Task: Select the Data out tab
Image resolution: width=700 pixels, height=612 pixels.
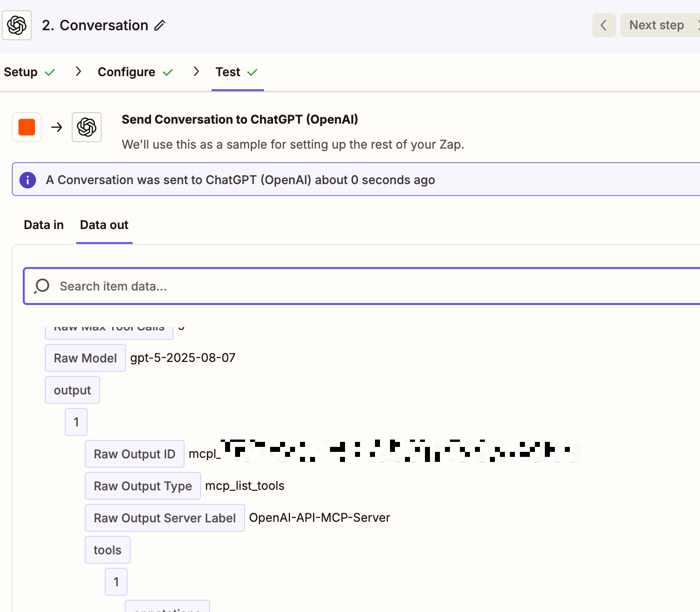Action: coord(104,225)
